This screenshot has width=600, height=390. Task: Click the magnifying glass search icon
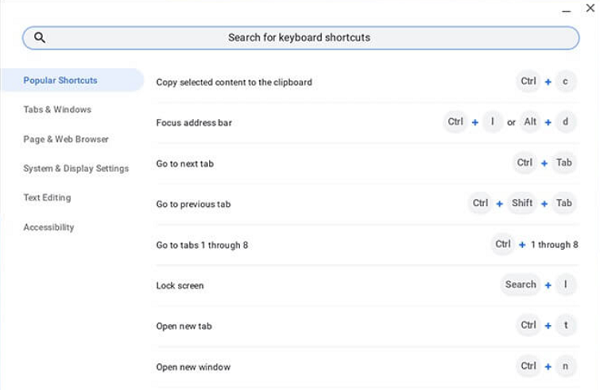(40, 38)
